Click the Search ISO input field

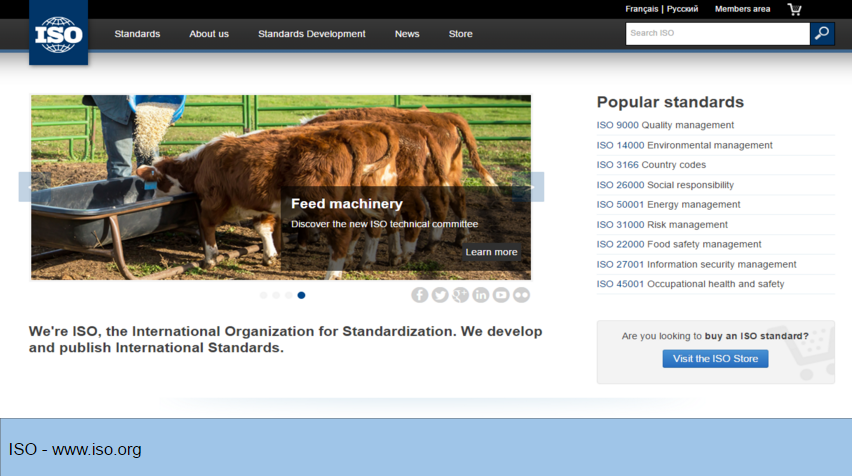(x=718, y=34)
